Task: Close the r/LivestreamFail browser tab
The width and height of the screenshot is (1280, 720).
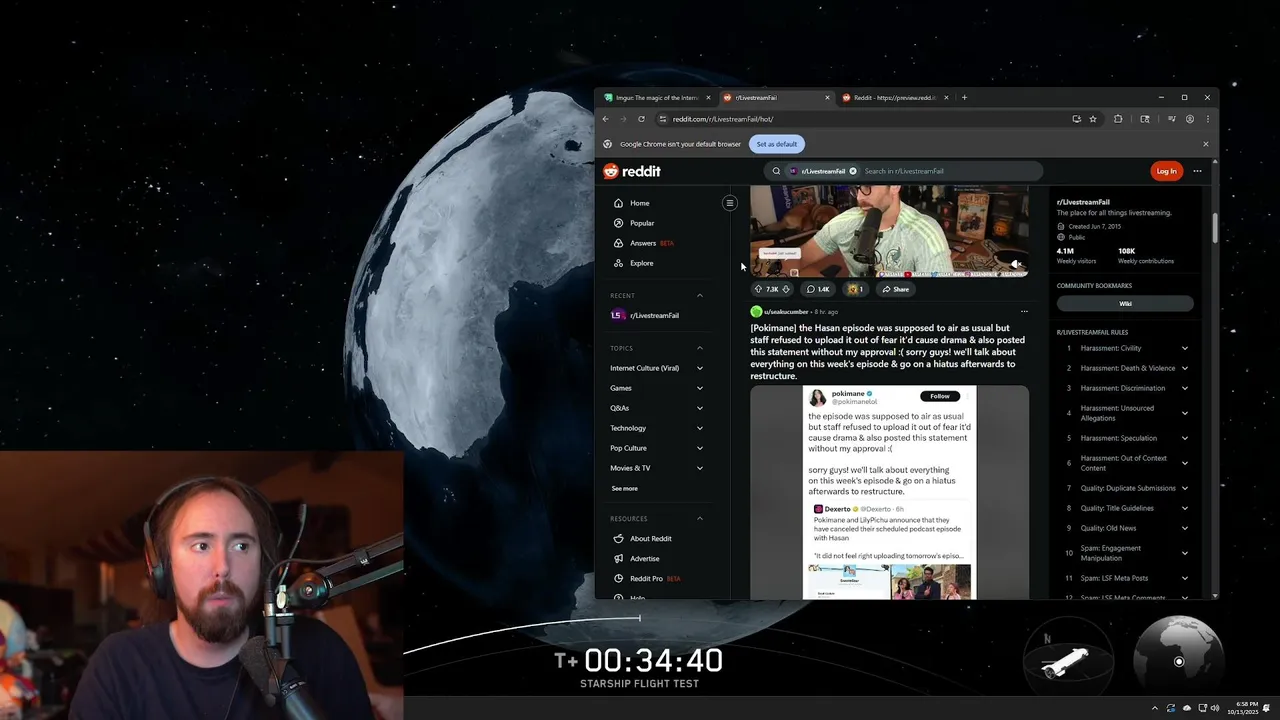Action: pyautogui.click(x=827, y=98)
